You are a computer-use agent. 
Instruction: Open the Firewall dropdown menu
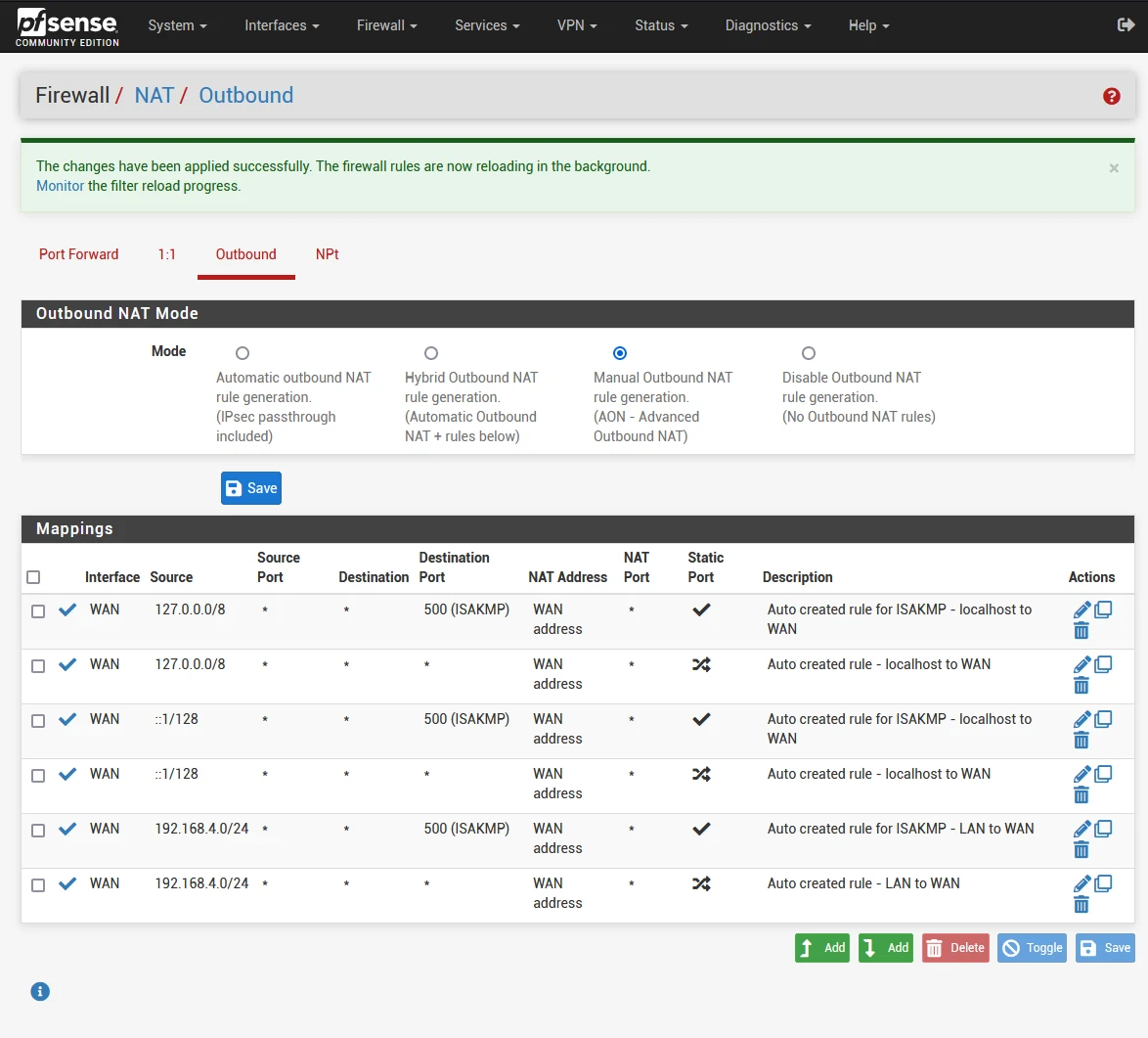(x=386, y=25)
